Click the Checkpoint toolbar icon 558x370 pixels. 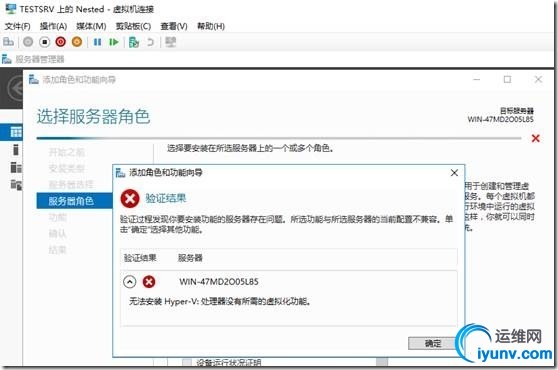coord(134,42)
